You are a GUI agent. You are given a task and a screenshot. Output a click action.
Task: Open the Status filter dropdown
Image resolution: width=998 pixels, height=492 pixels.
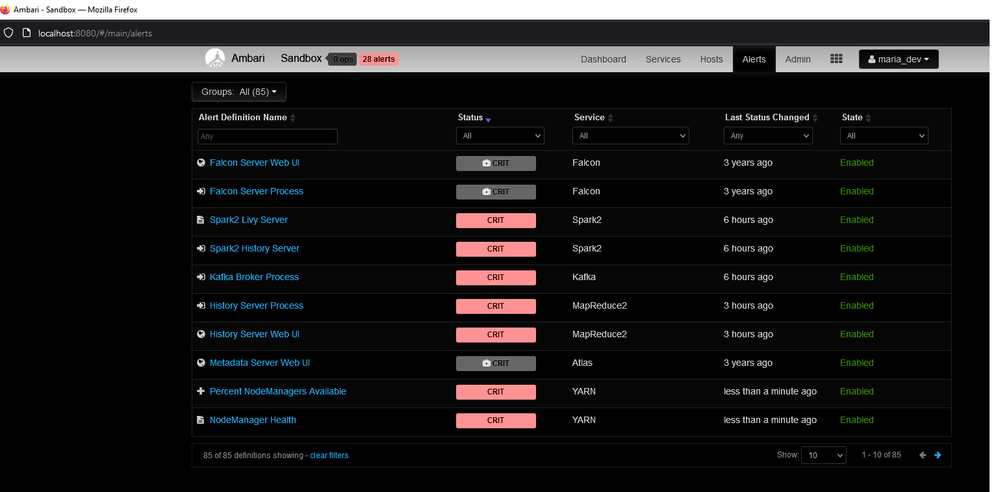pos(500,136)
